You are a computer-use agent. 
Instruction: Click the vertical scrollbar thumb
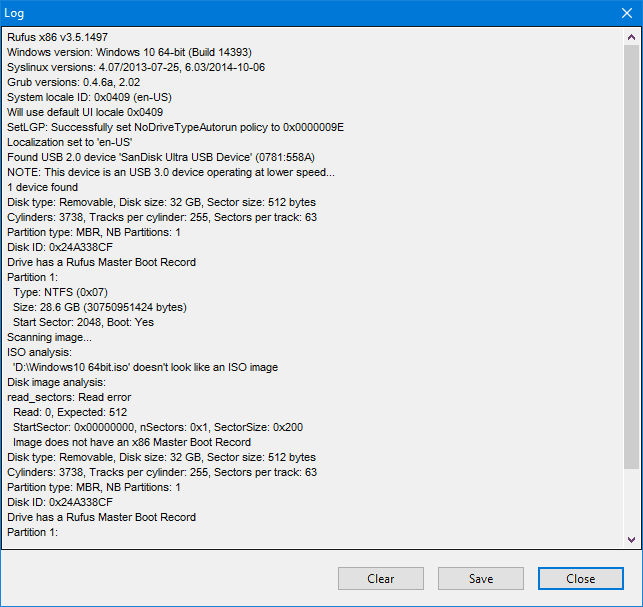click(x=630, y=250)
